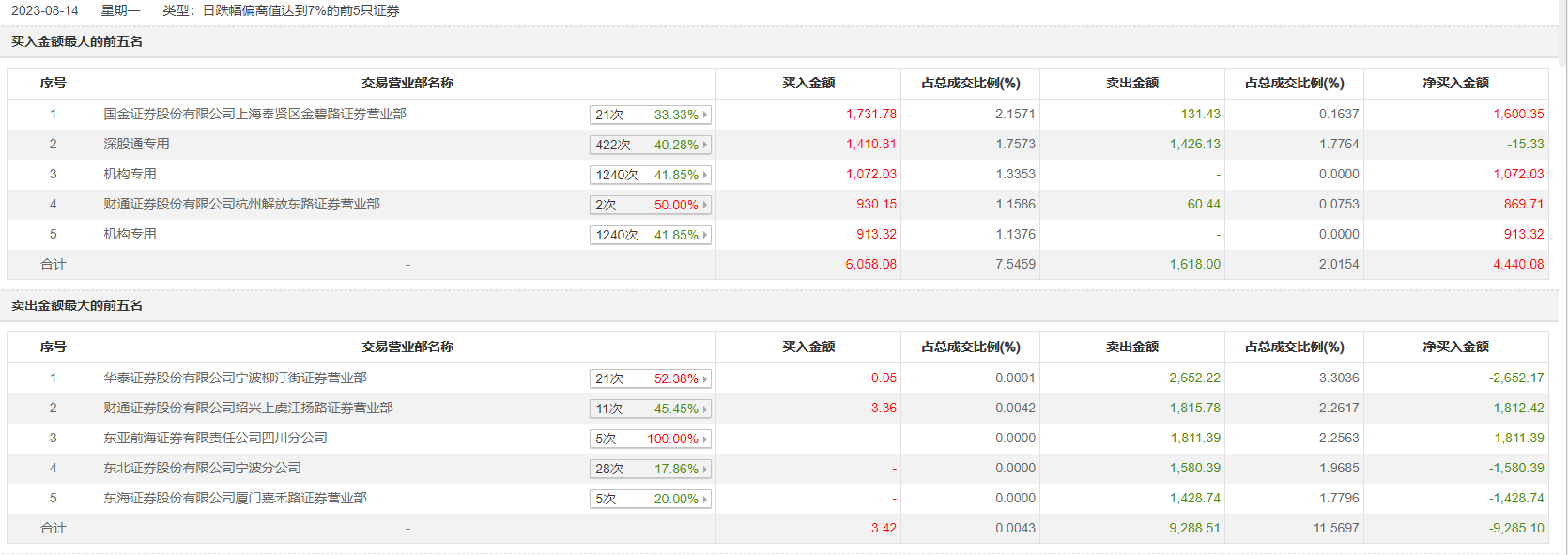The height and width of the screenshot is (555, 1568).
Task: Select 东北证券宁波分公司 row name
Action: point(202,468)
